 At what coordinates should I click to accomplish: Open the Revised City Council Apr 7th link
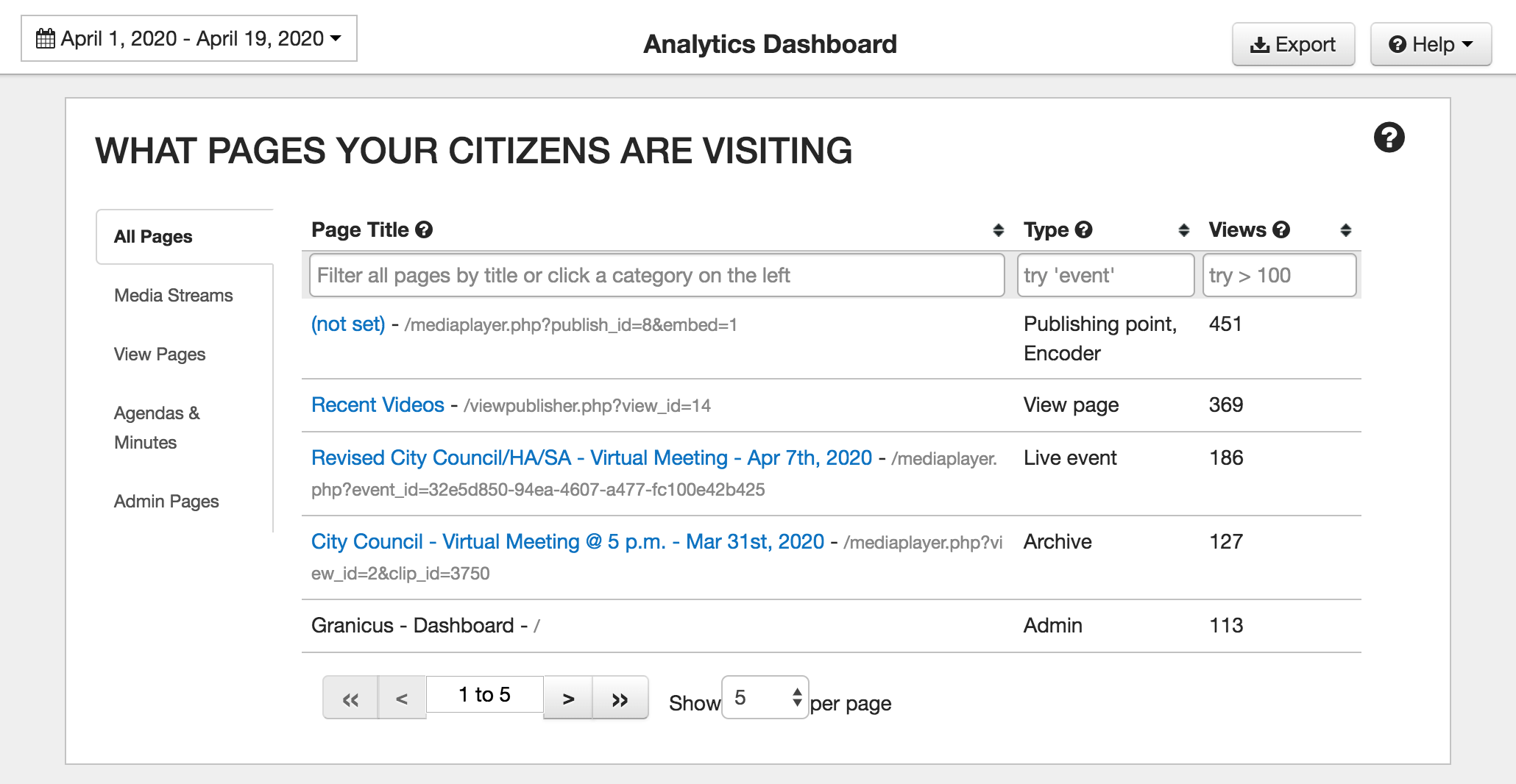click(591, 458)
